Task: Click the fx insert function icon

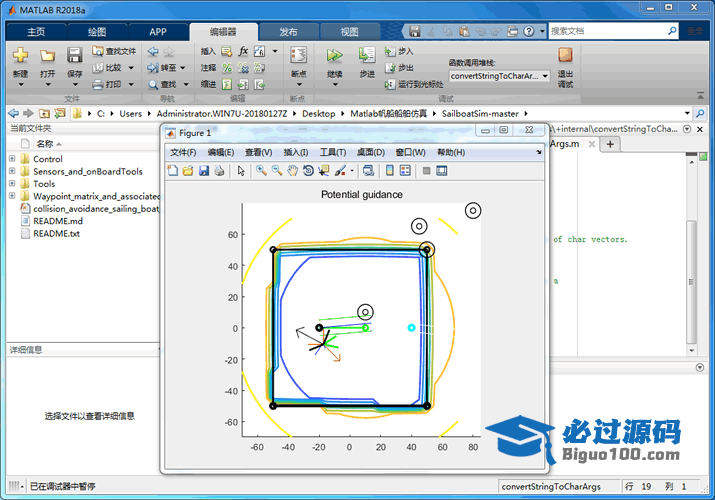Action: (x=244, y=51)
